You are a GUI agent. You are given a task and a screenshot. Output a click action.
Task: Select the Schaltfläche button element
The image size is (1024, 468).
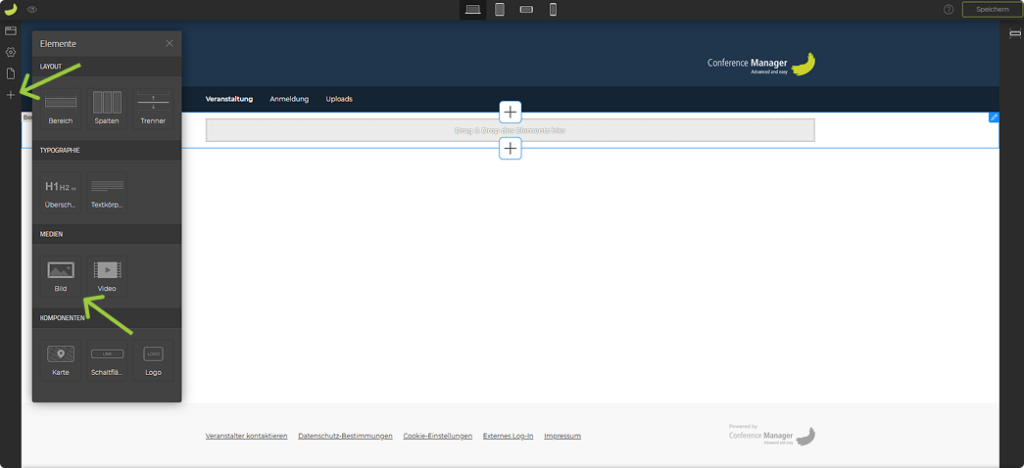pyautogui.click(x=107, y=360)
